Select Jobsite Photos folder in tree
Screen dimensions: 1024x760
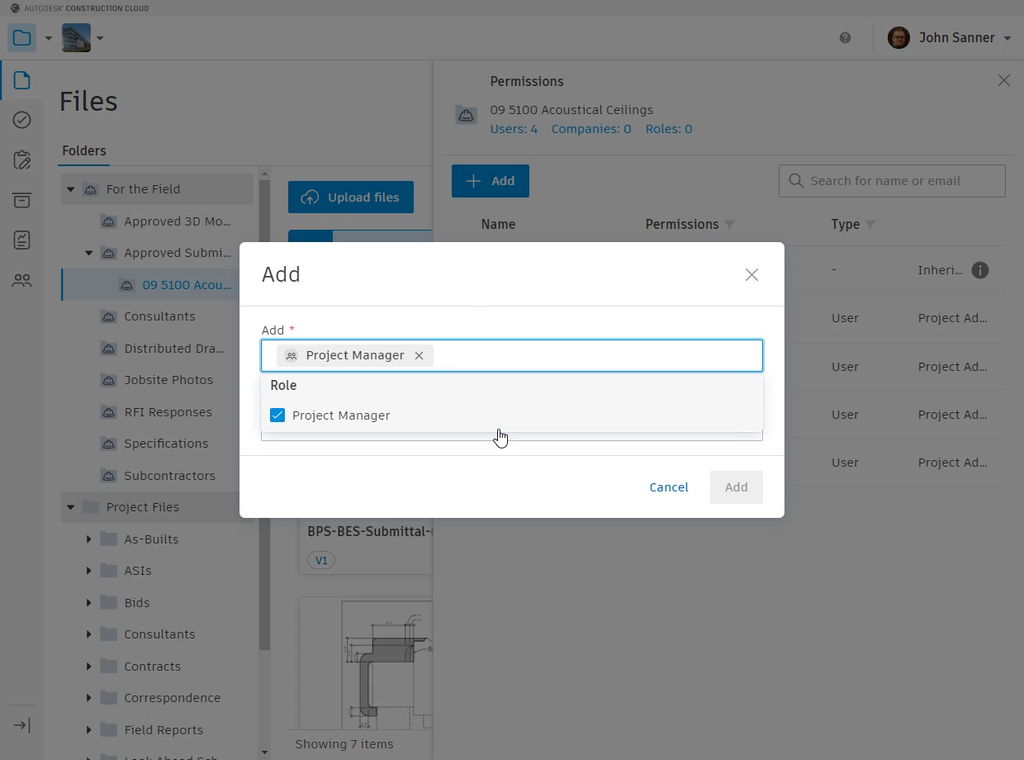point(168,380)
